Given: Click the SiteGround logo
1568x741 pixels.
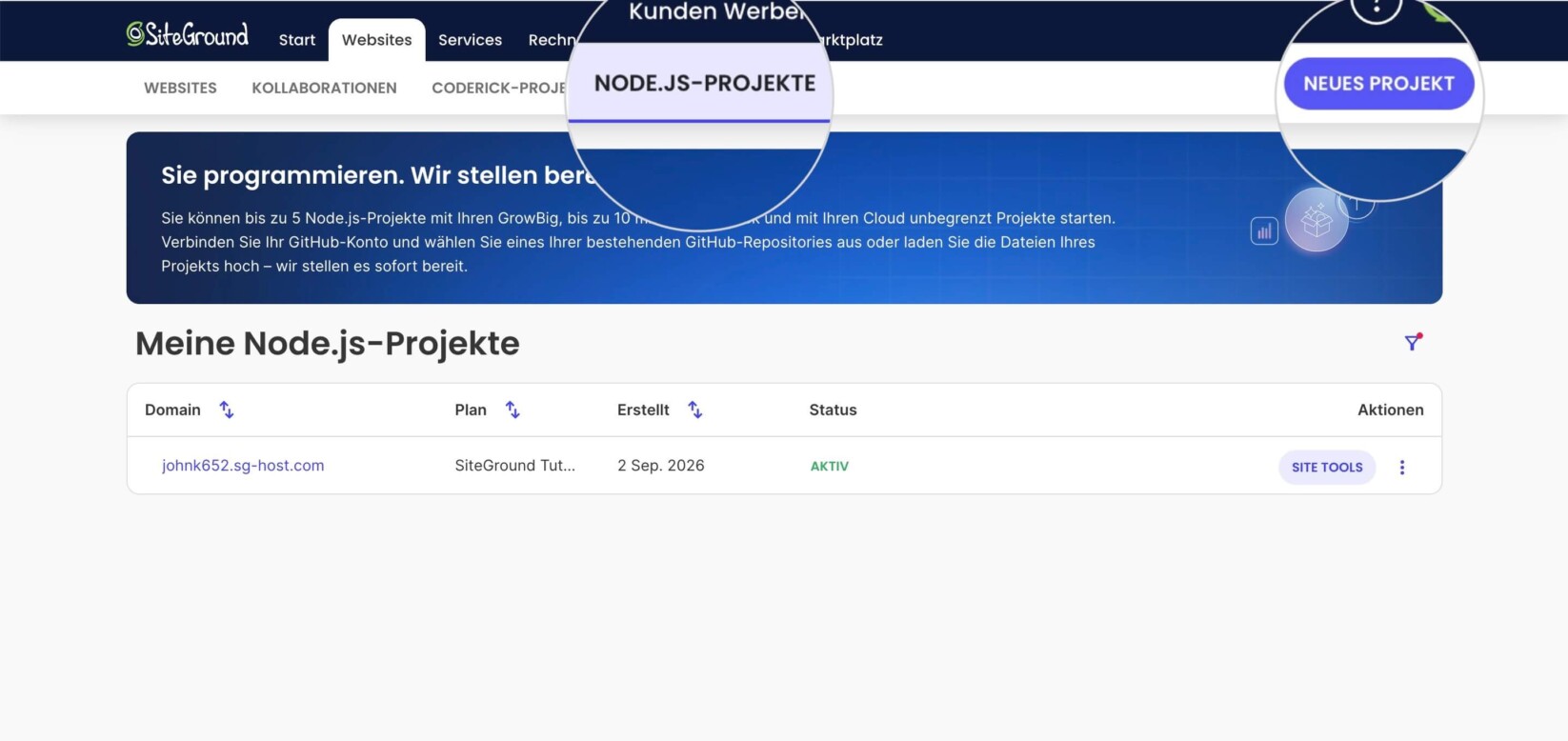Looking at the screenshot, I should click(188, 34).
